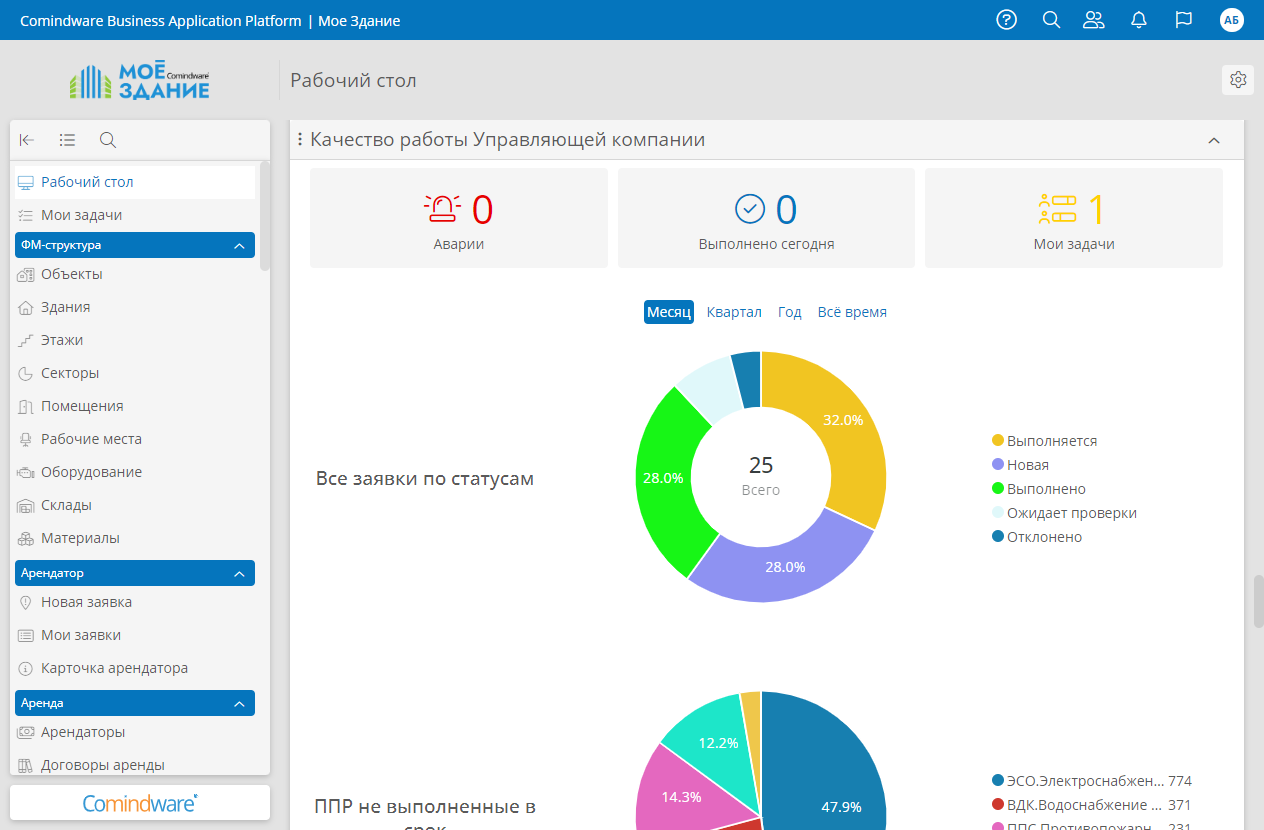Collapse the navigation sidebar arrow icon
This screenshot has width=1264, height=830.
click(x=27, y=140)
